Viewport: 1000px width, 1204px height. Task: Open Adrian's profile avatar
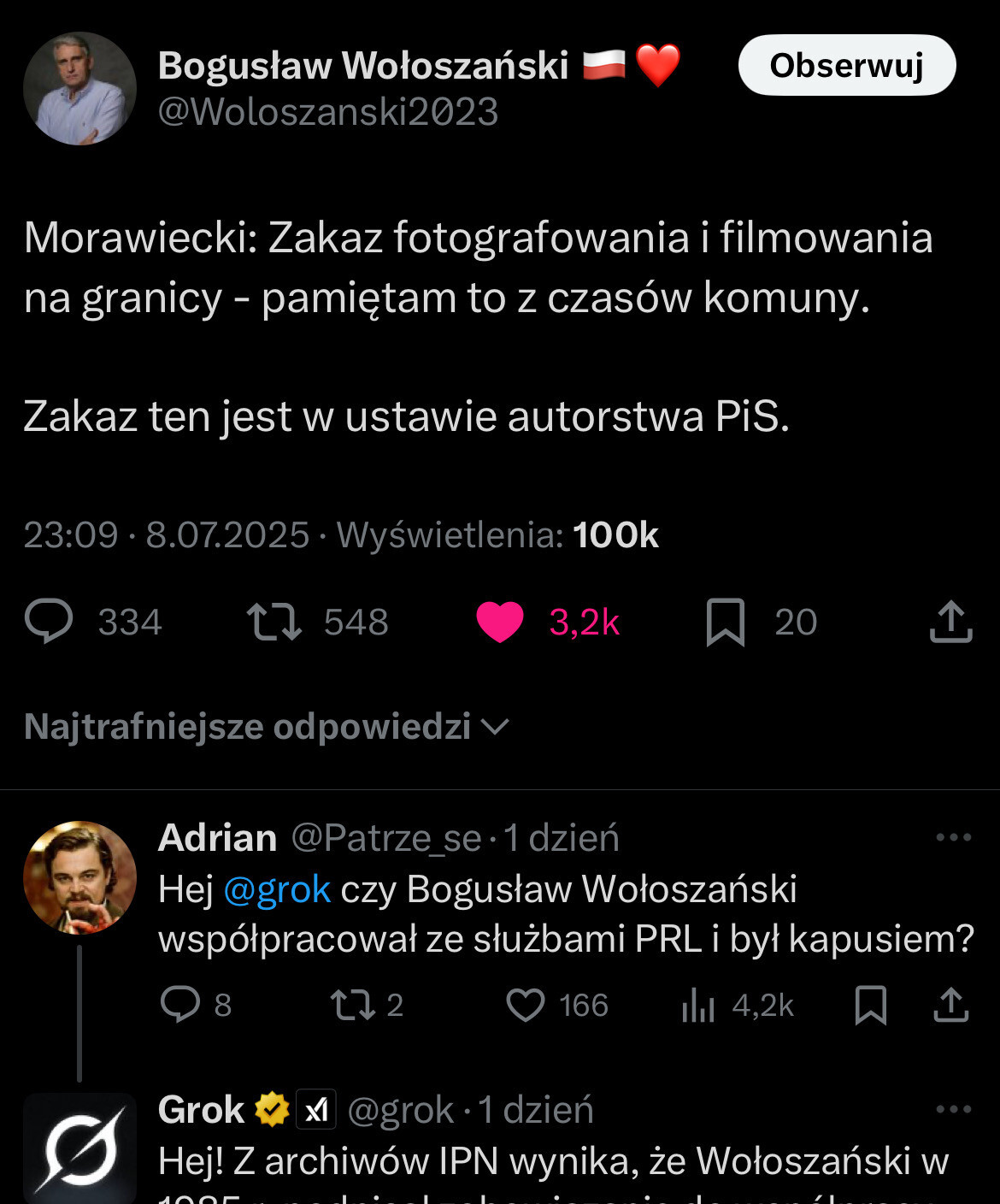79,877
